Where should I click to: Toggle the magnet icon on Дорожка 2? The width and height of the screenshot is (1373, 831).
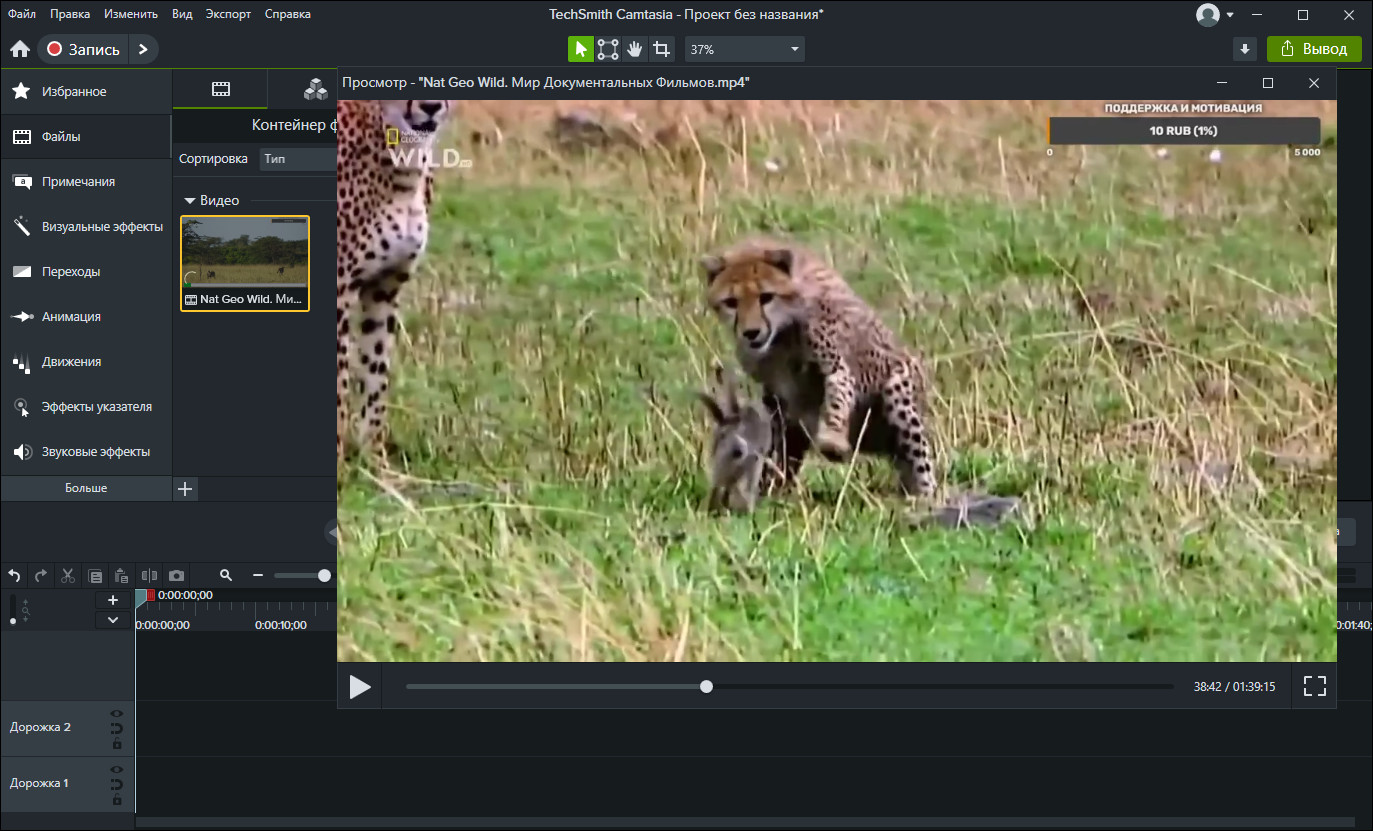[117, 729]
